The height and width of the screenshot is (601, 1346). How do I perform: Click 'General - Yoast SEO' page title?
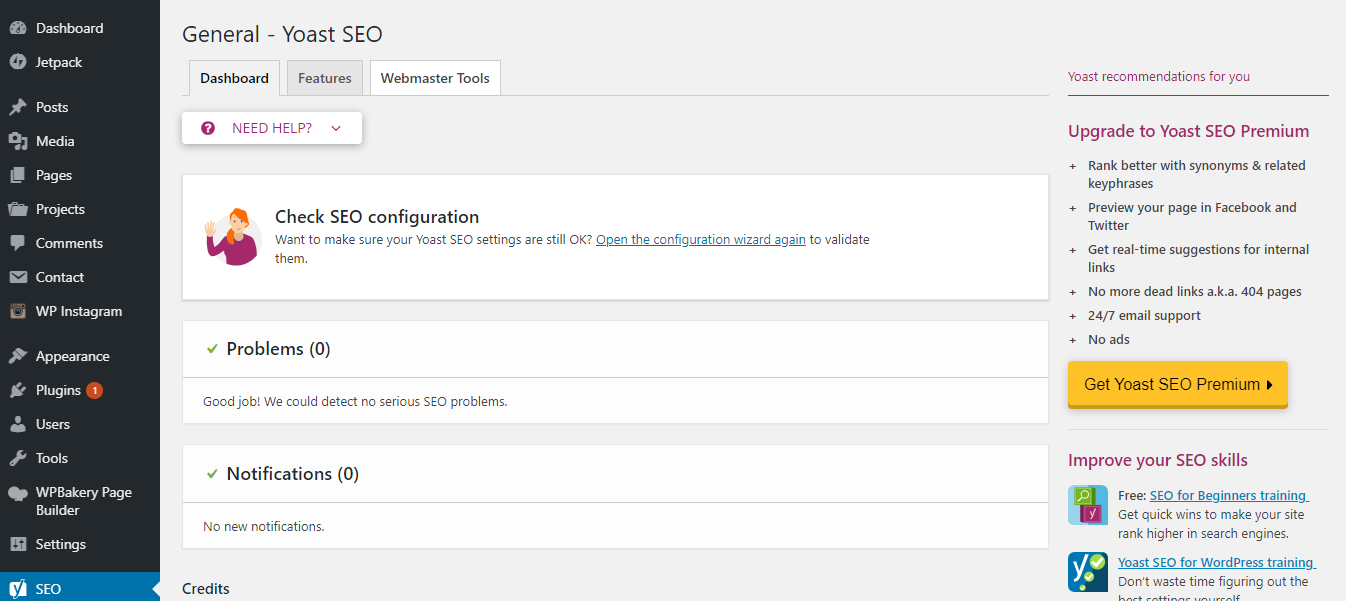click(282, 35)
